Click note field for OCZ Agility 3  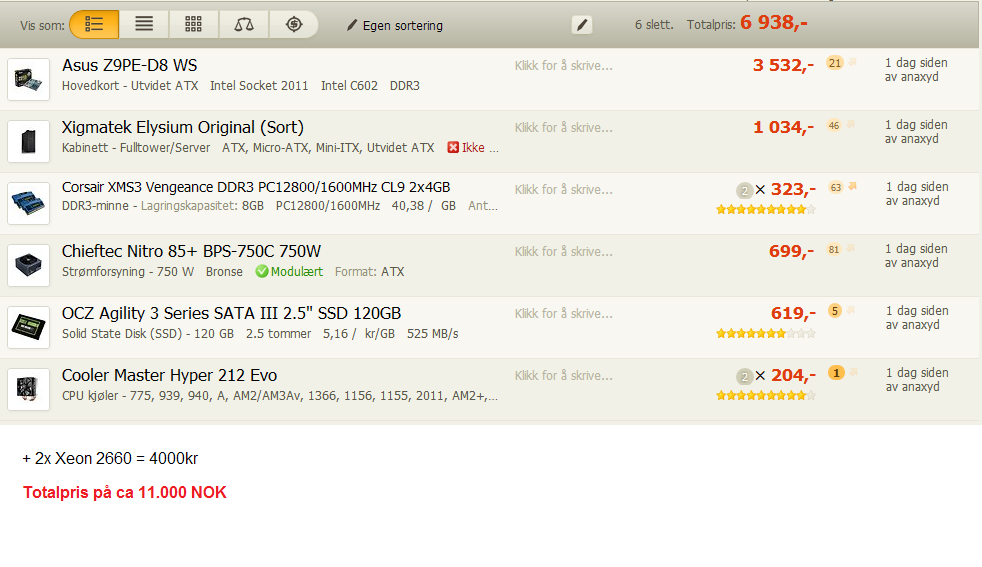[x=564, y=314]
